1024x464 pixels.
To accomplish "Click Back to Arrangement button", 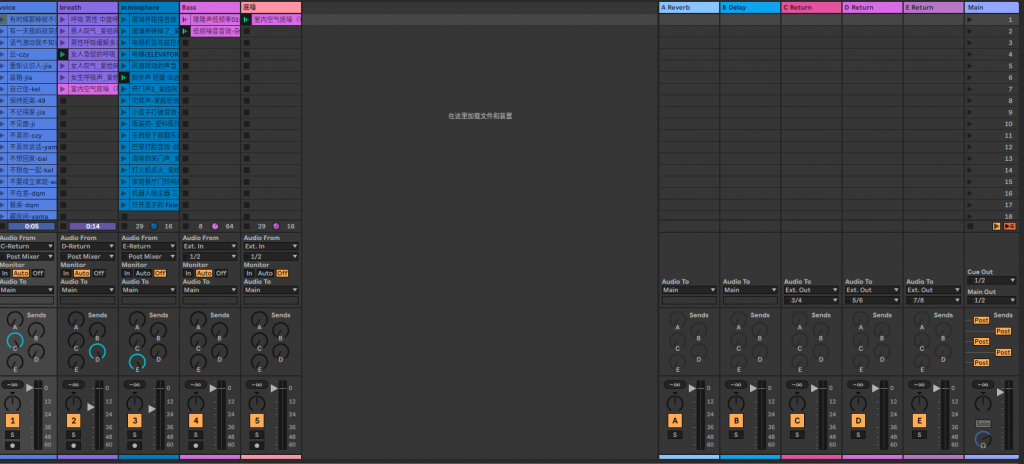I will point(1010,227).
